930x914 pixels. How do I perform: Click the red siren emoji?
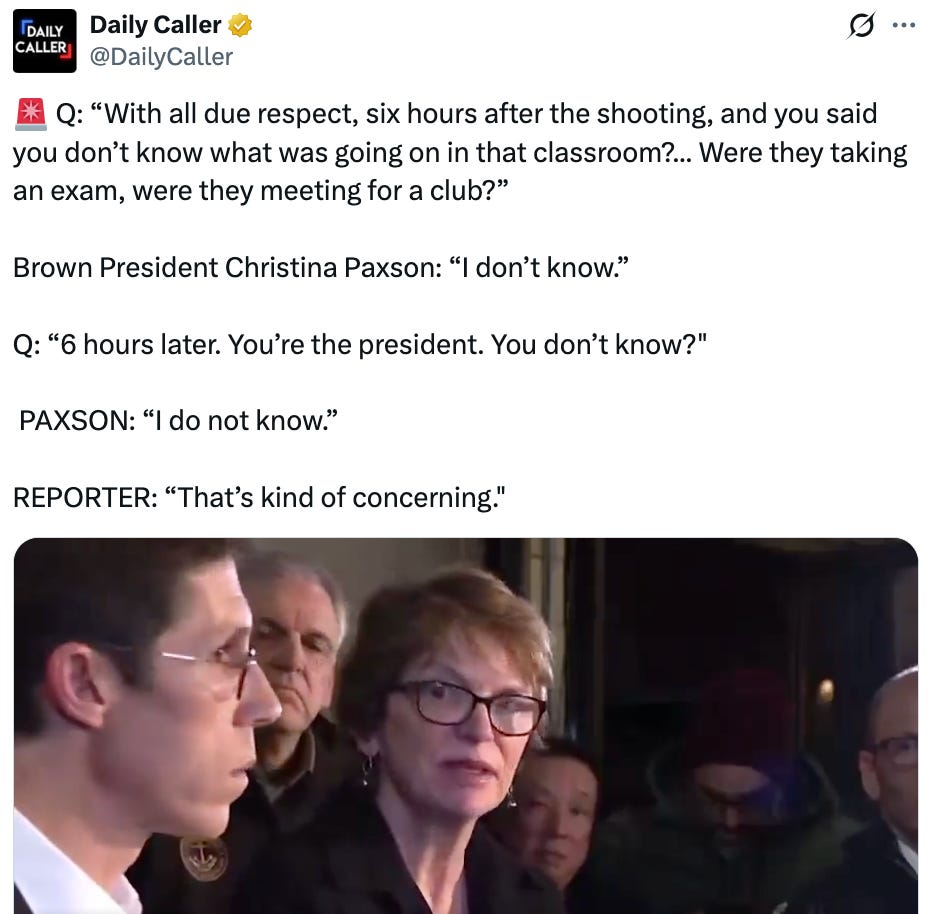point(30,114)
